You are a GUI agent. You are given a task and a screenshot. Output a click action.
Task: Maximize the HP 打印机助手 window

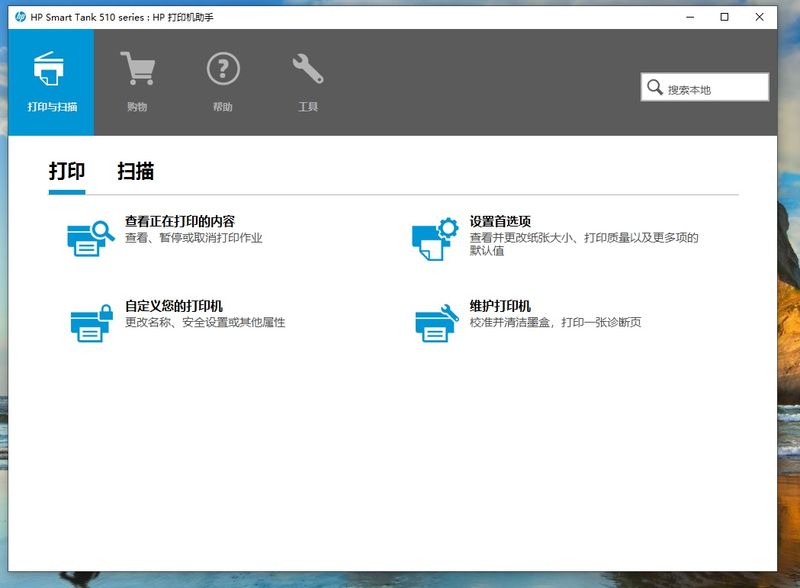click(x=724, y=17)
